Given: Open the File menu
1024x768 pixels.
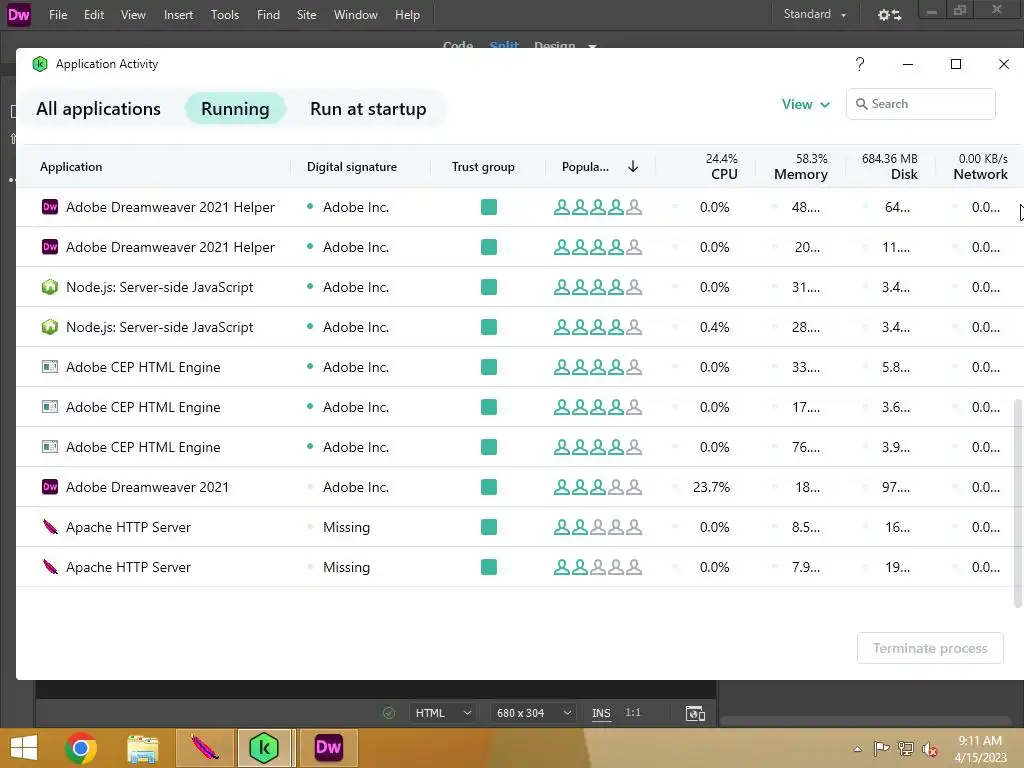Looking at the screenshot, I should click(x=58, y=14).
